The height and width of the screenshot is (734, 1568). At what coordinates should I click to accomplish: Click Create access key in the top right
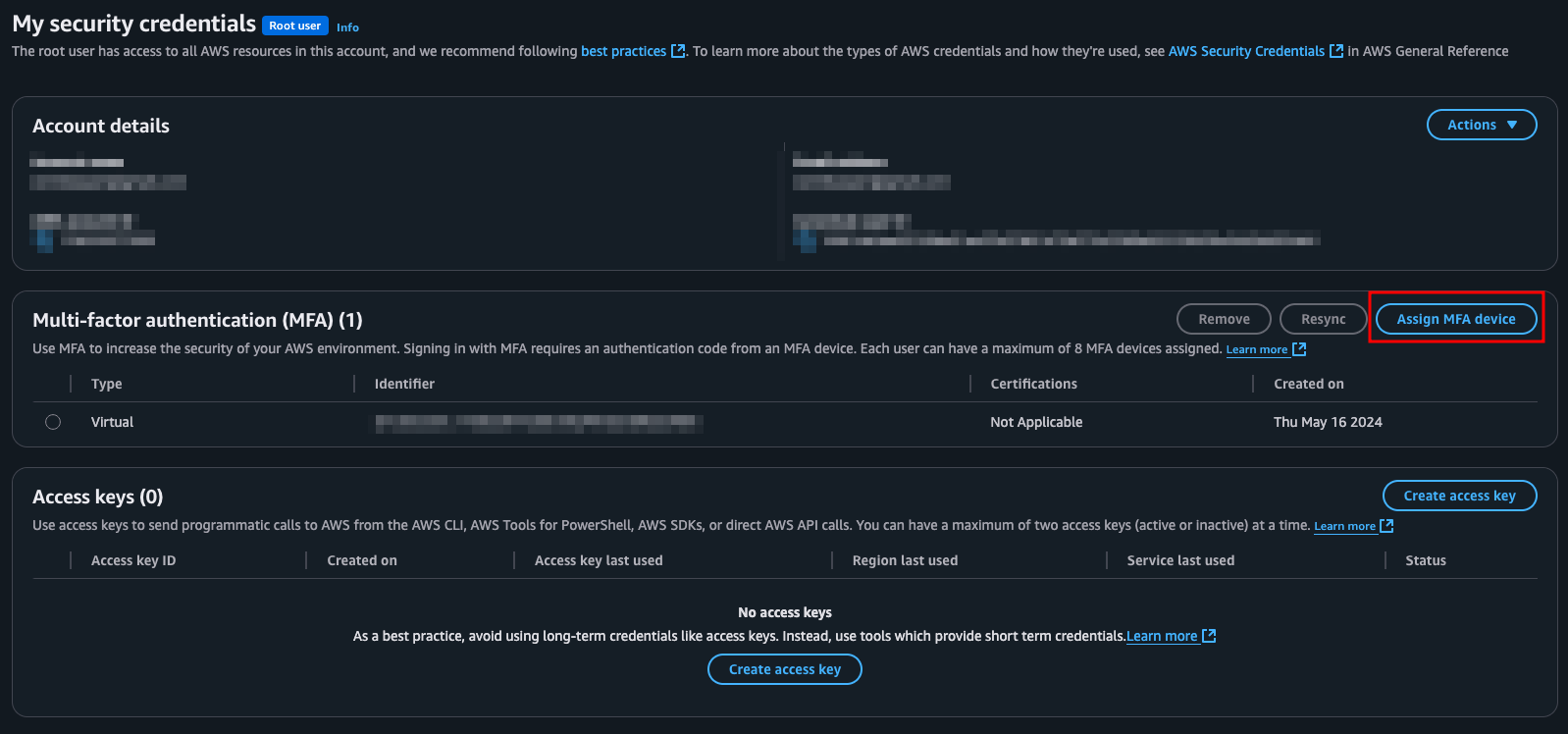1459,496
